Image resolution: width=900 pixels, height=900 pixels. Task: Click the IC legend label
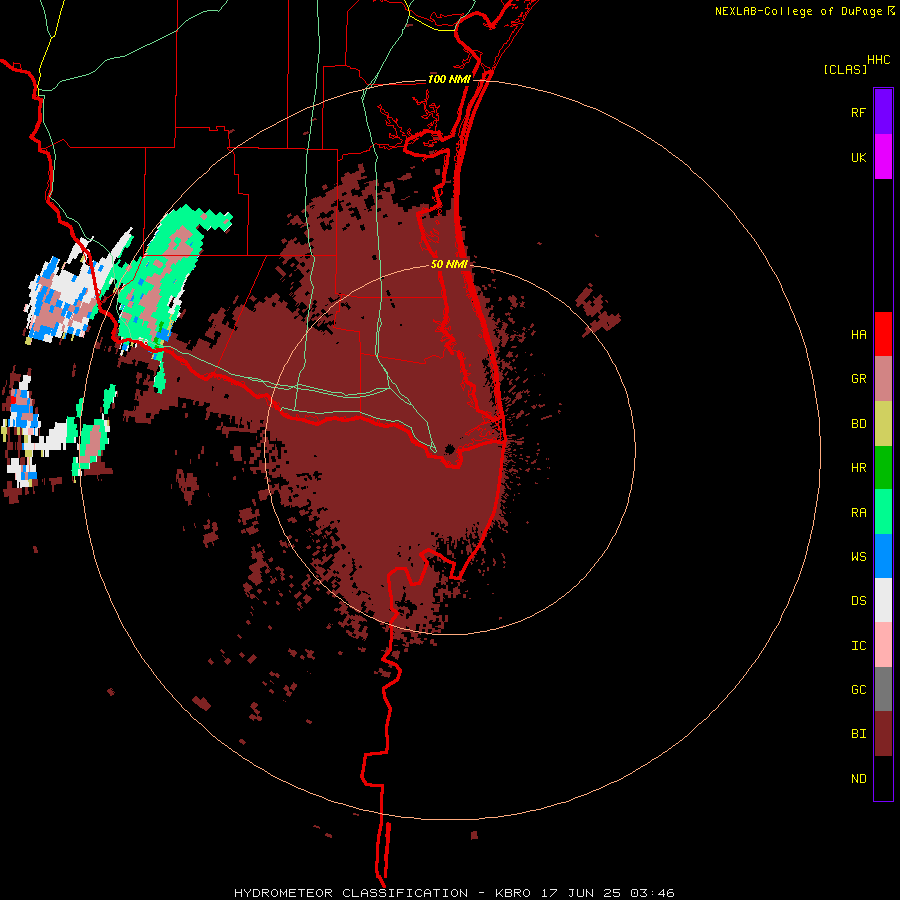click(858, 645)
